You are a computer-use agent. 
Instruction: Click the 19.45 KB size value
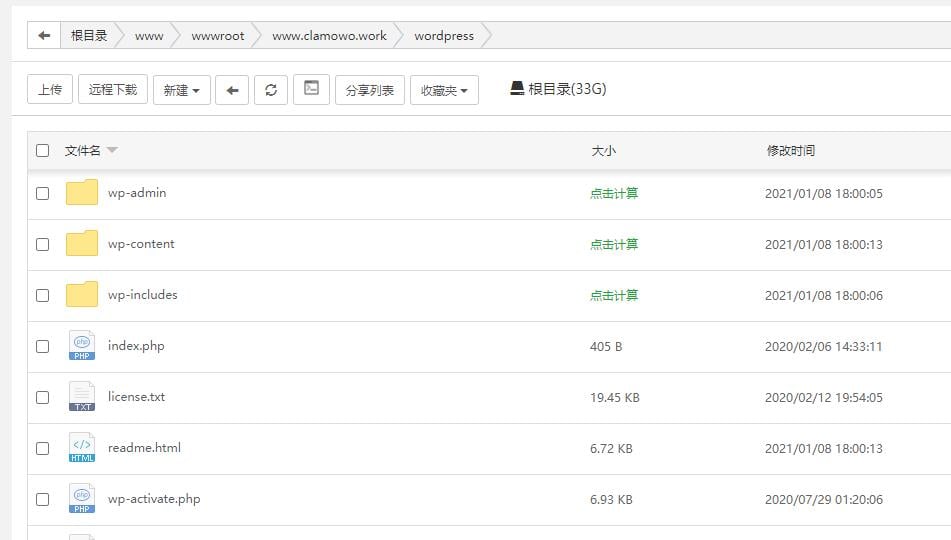(614, 397)
